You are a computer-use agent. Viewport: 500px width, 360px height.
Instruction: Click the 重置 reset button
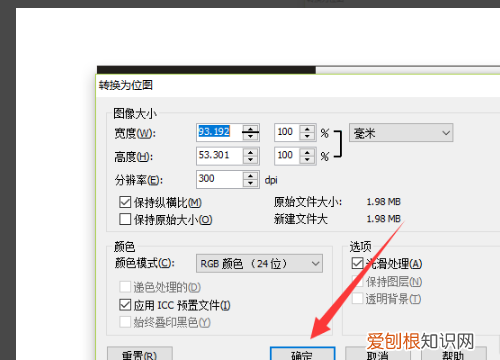pos(140,353)
